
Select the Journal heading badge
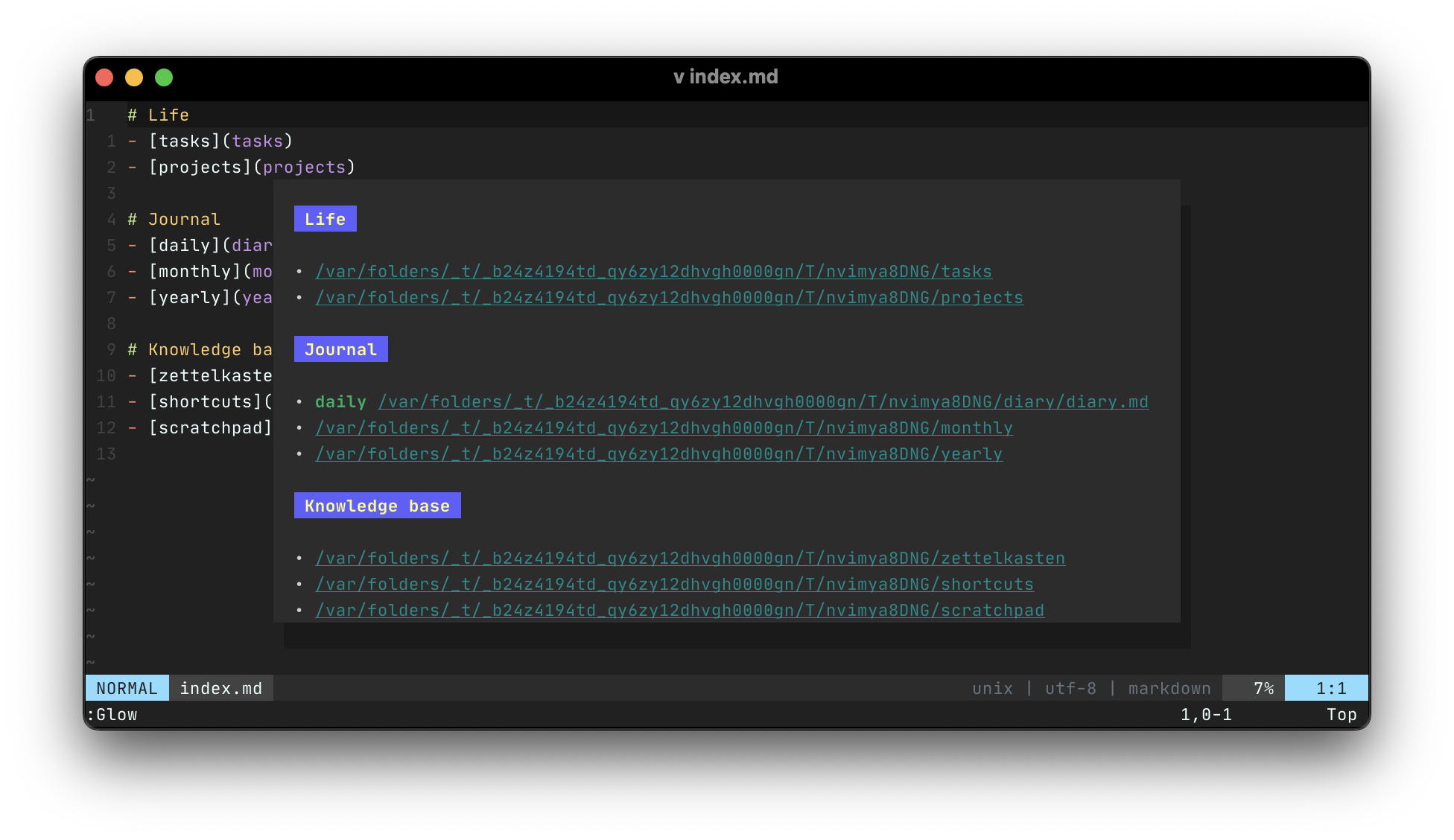pyautogui.click(x=340, y=349)
